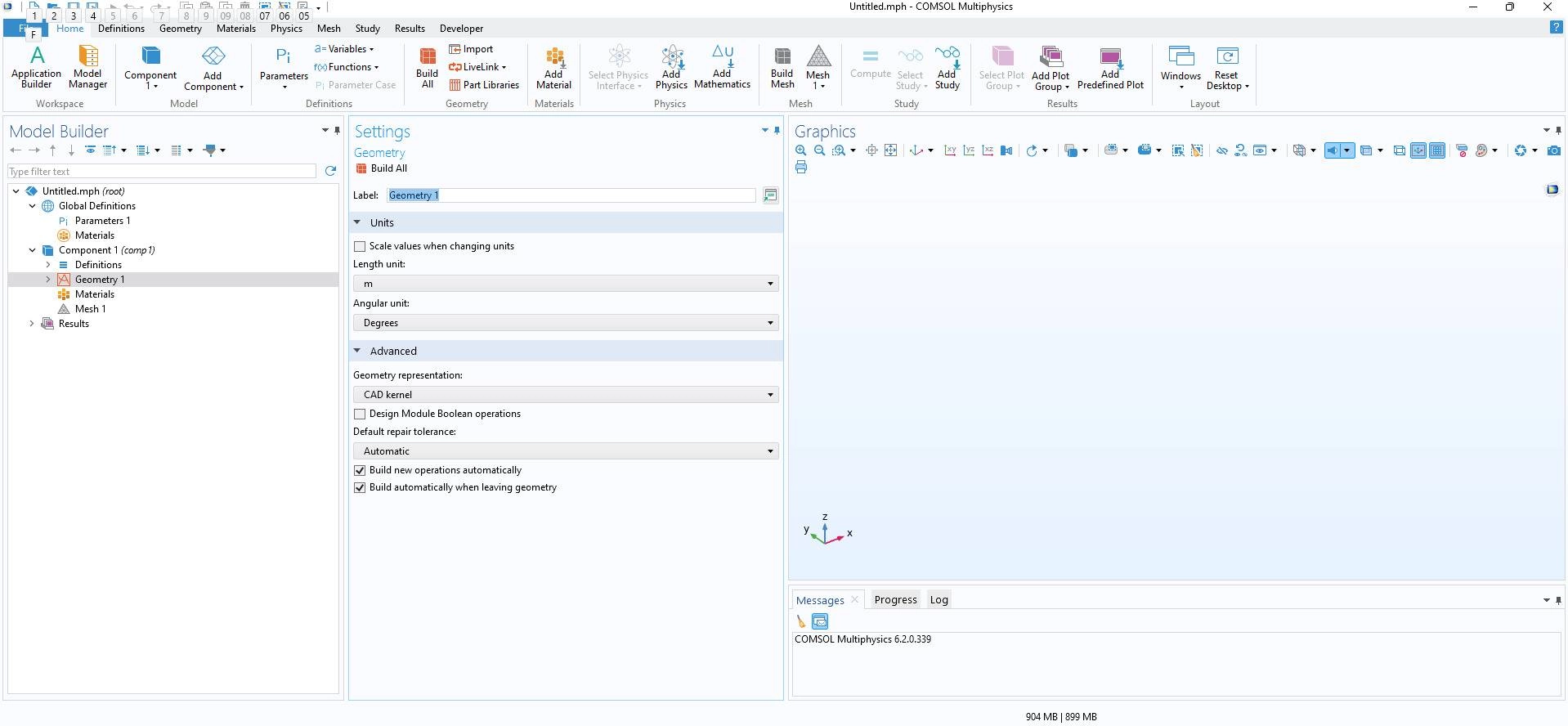Click Build All in Settings panel
Viewport: 1568px width, 726px height.
tap(381, 168)
